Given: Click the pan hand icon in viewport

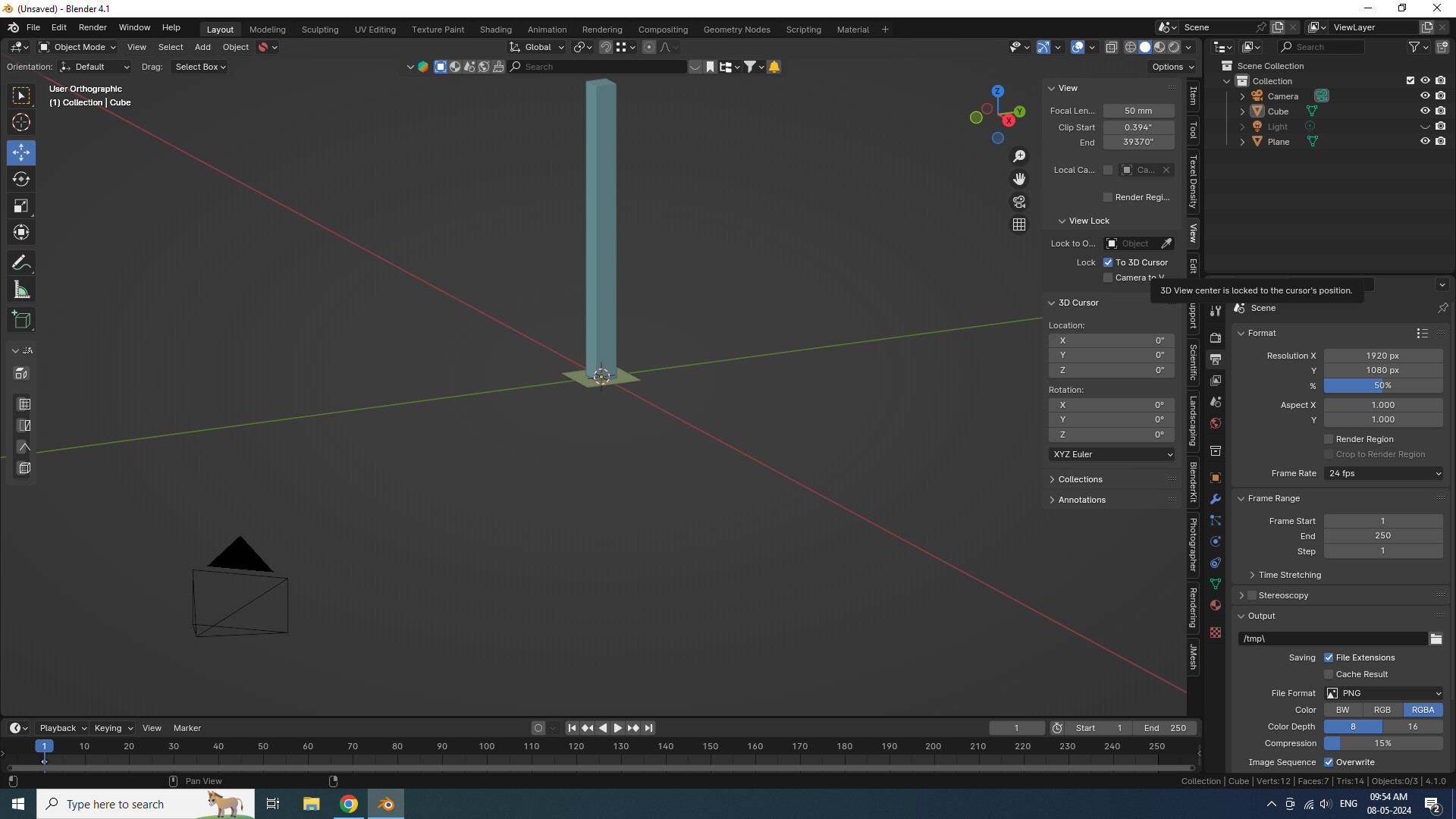Looking at the screenshot, I should (x=1019, y=179).
